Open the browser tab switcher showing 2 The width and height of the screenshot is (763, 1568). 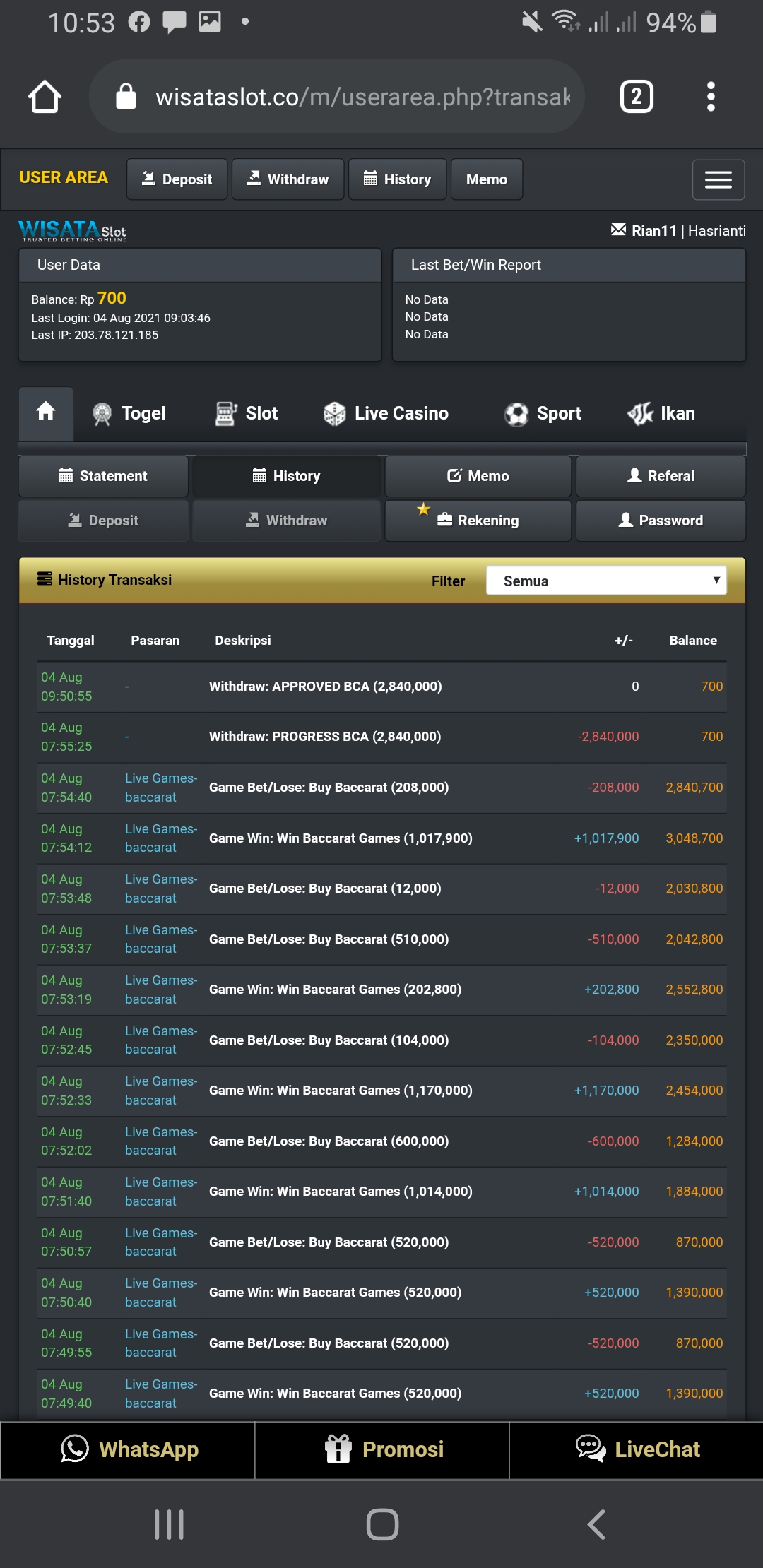point(636,97)
